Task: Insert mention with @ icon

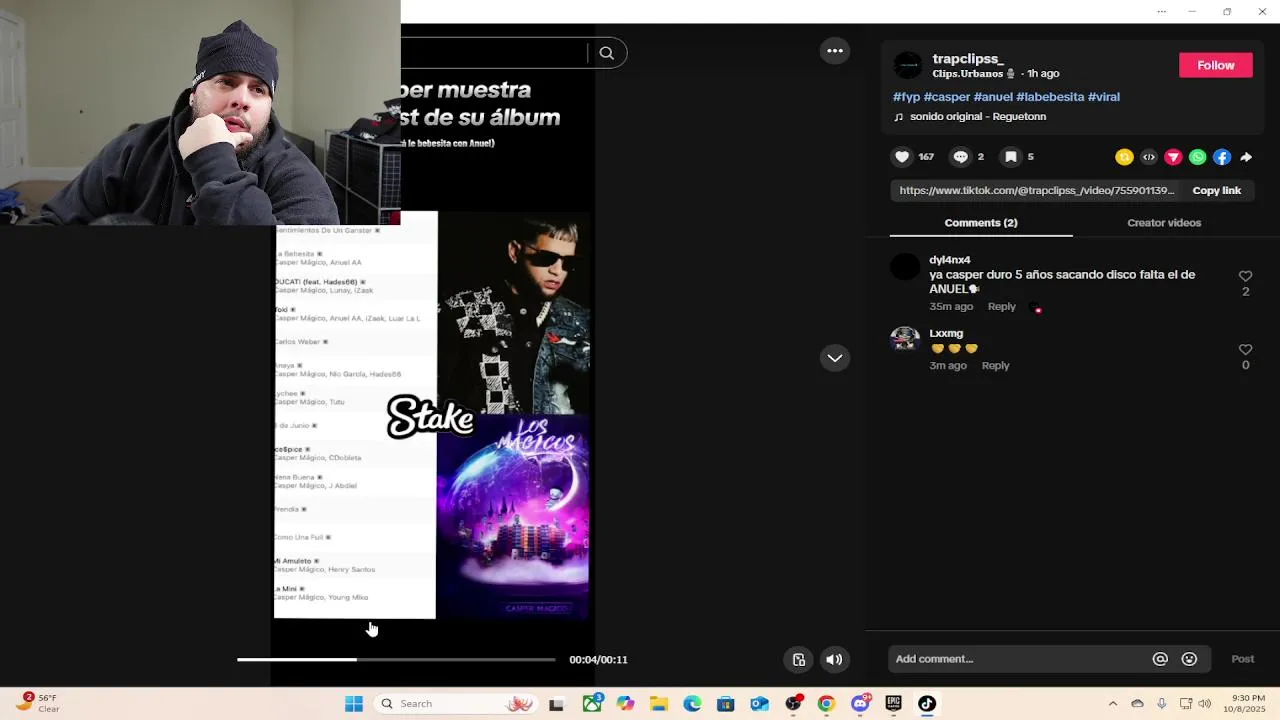Action: tap(1160, 659)
